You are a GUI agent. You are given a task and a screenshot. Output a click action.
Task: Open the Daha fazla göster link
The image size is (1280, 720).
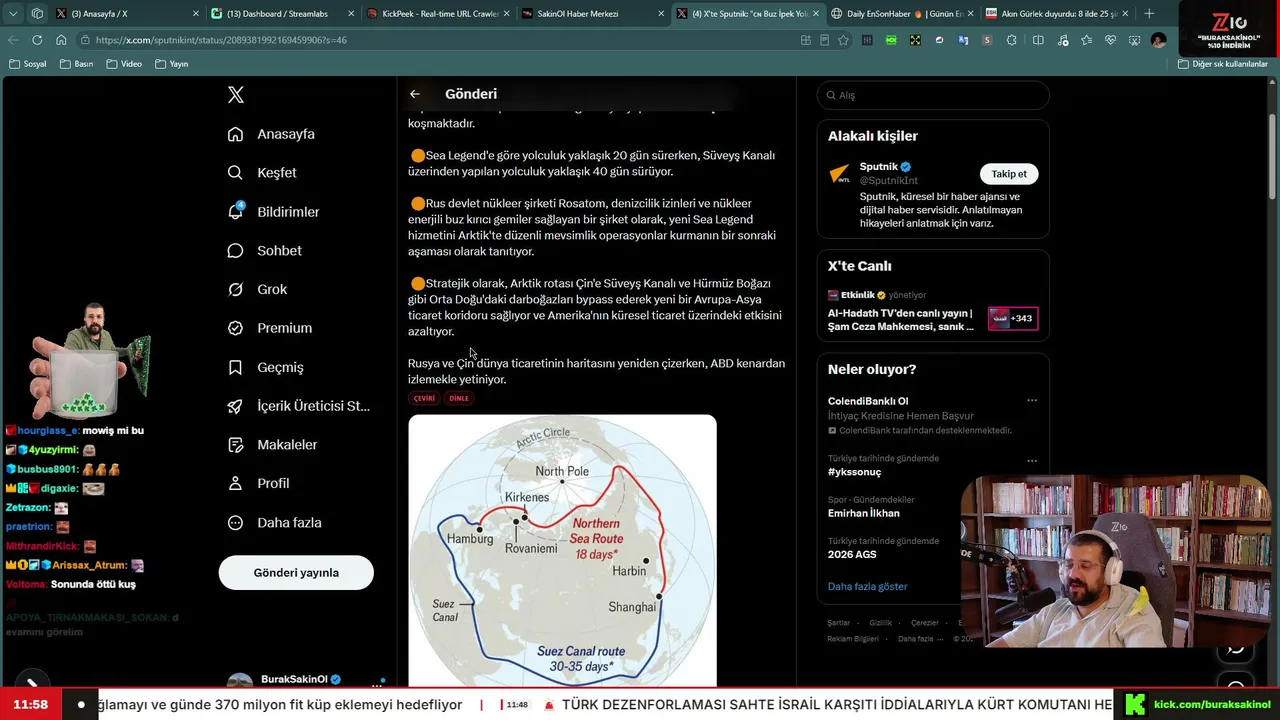[x=867, y=586]
